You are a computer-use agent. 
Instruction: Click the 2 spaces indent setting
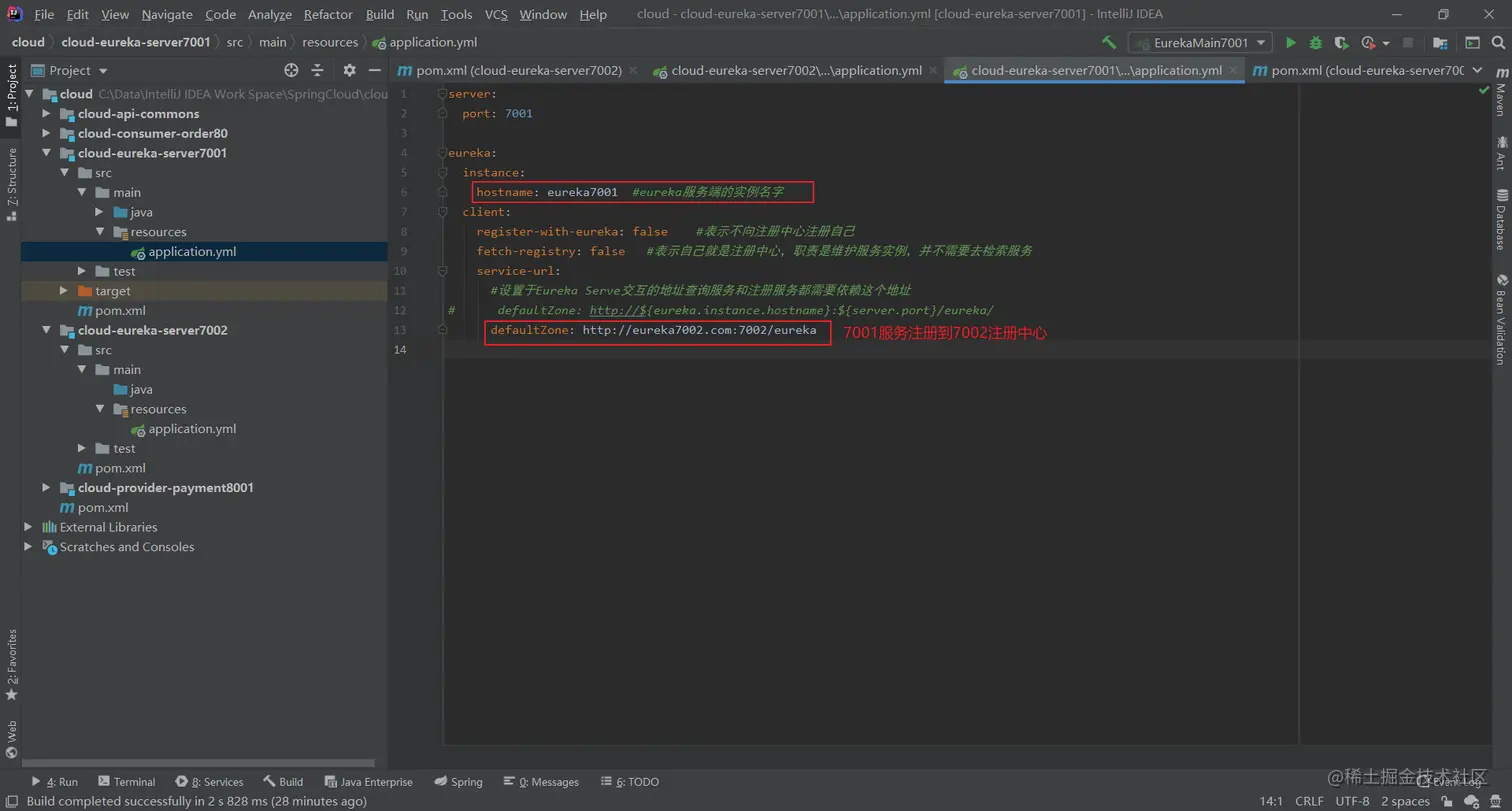tap(1405, 801)
